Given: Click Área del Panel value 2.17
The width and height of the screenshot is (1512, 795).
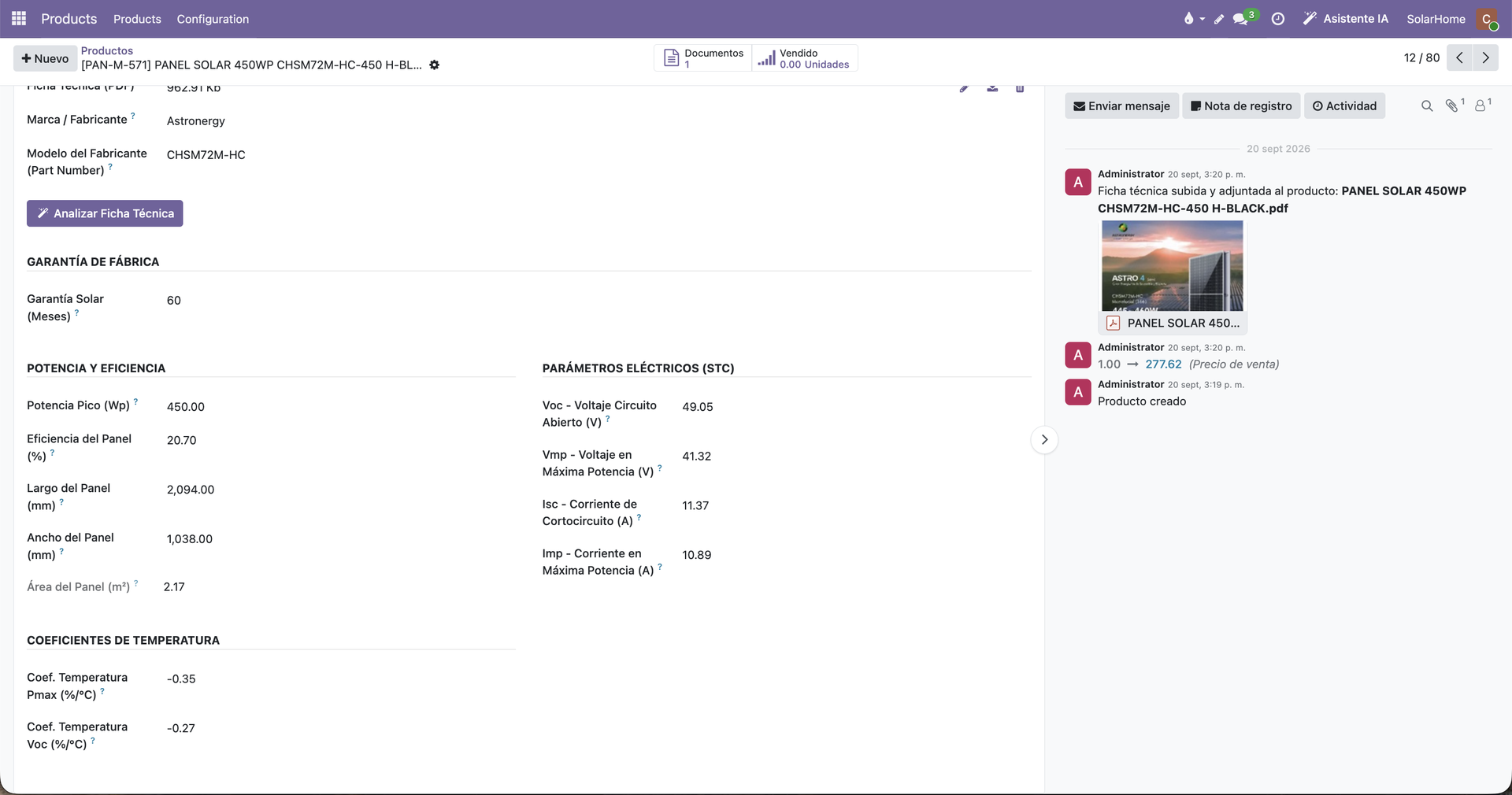Looking at the screenshot, I should (x=174, y=586).
